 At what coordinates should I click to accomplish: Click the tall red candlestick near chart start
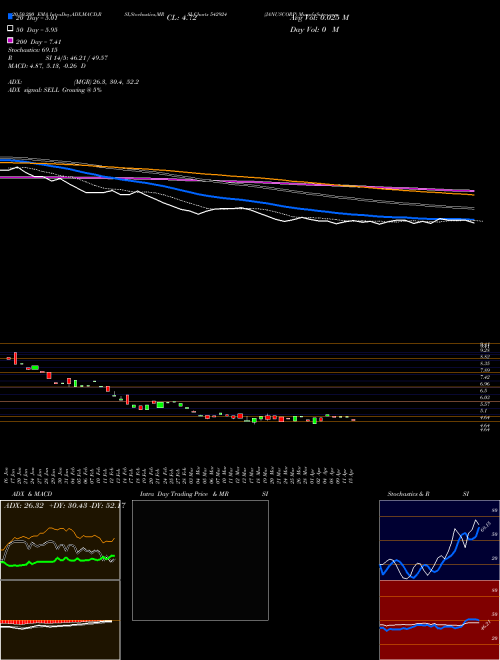[16, 358]
